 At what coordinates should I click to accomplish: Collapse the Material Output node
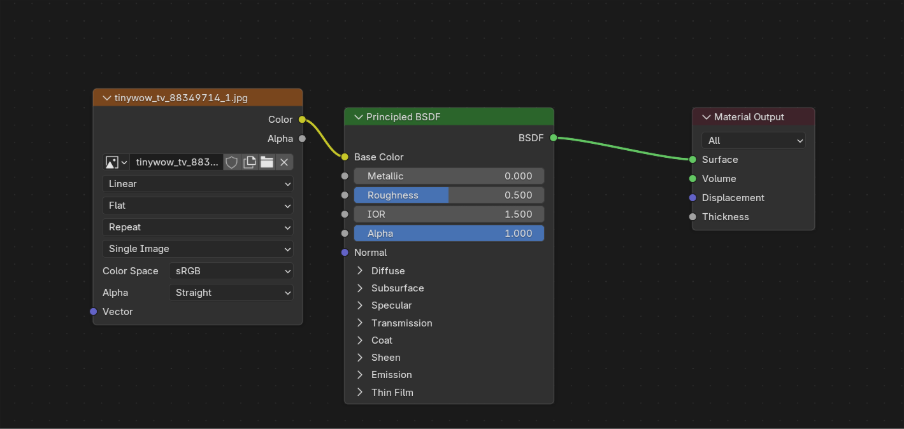[706, 117]
